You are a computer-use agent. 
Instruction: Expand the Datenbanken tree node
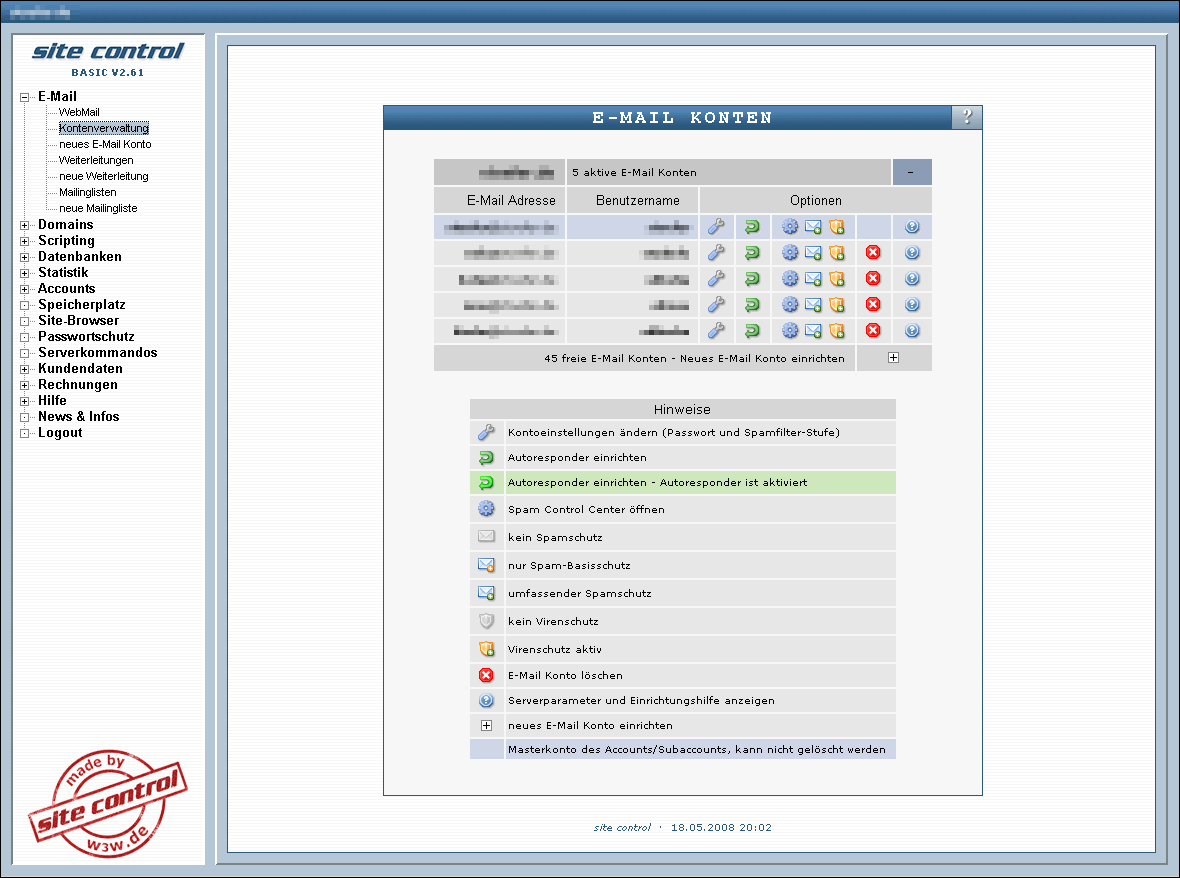point(25,257)
